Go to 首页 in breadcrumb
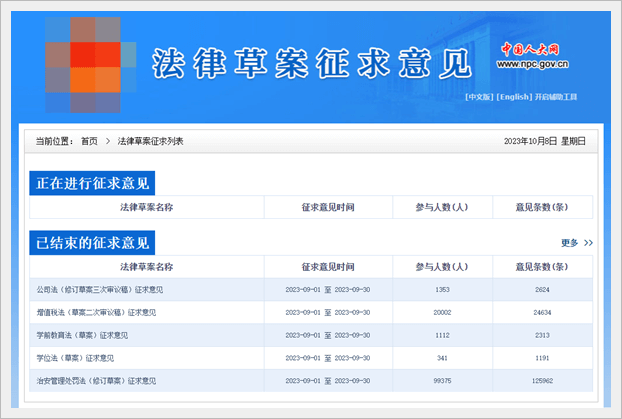This screenshot has width=622, height=419. click(89, 141)
